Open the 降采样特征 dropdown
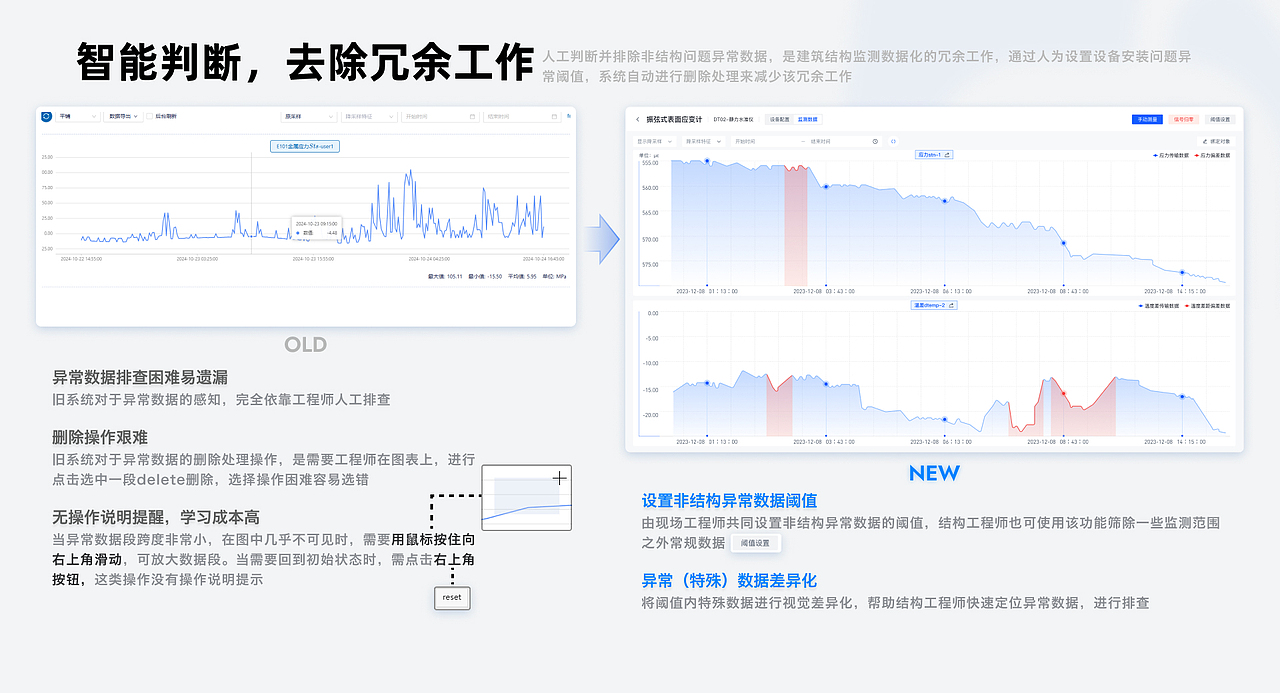 (701, 142)
